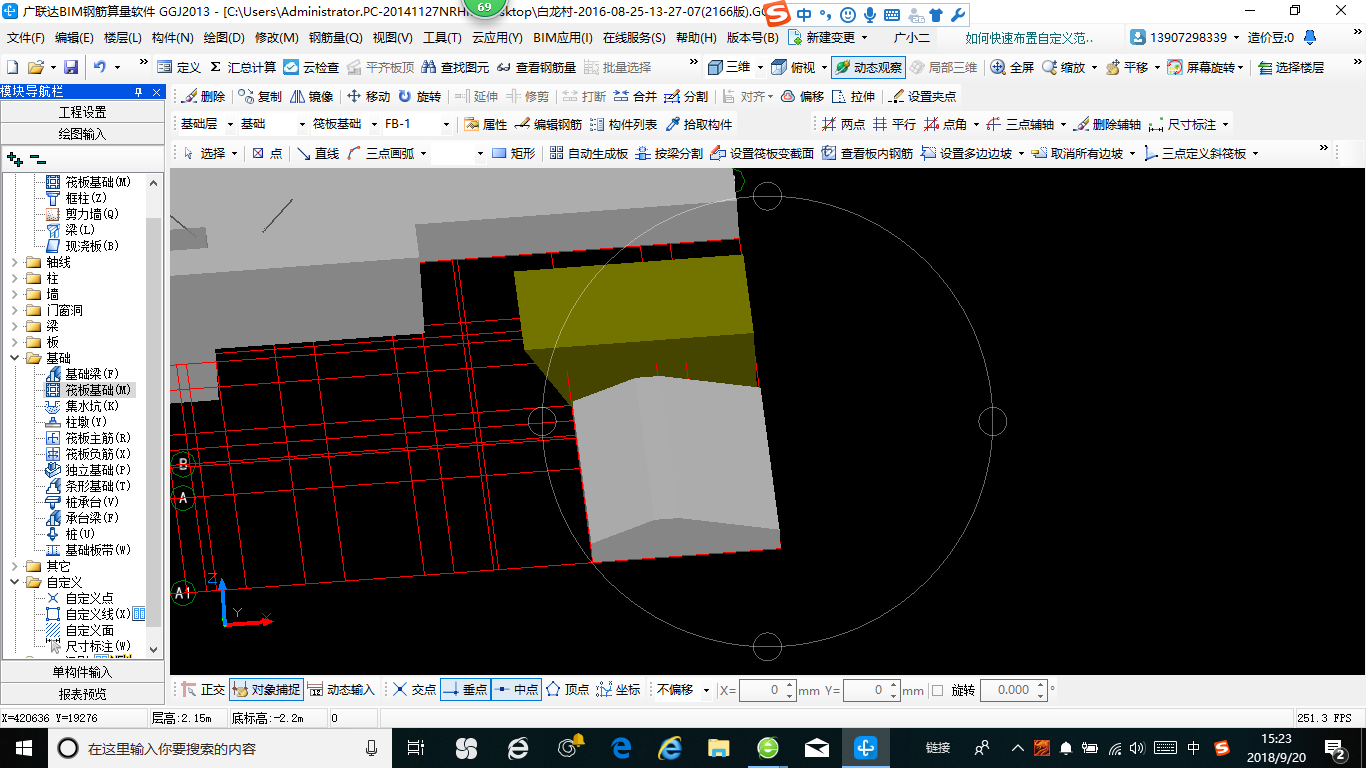1366x768 pixels.
Task: Collapse the 自定义 tree folder
Action: (x=14, y=582)
